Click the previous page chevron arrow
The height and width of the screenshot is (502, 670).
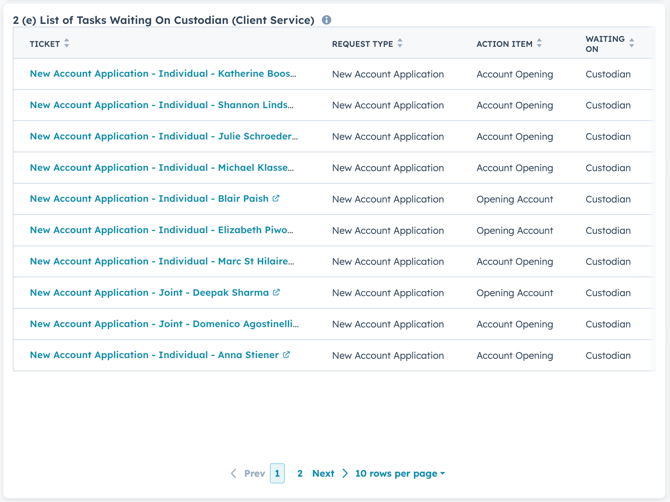click(x=233, y=473)
